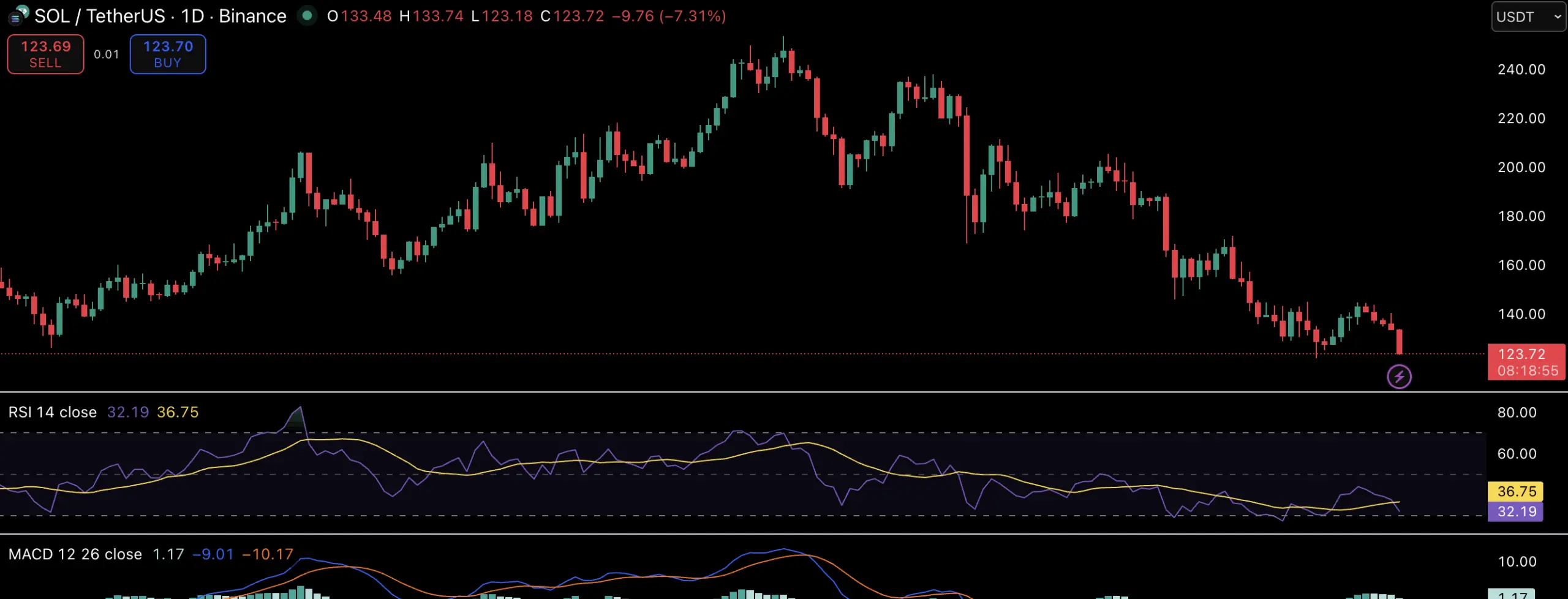The height and width of the screenshot is (599, 1568).
Task: Click the 240.00 price axis label
Action: [x=1521, y=70]
